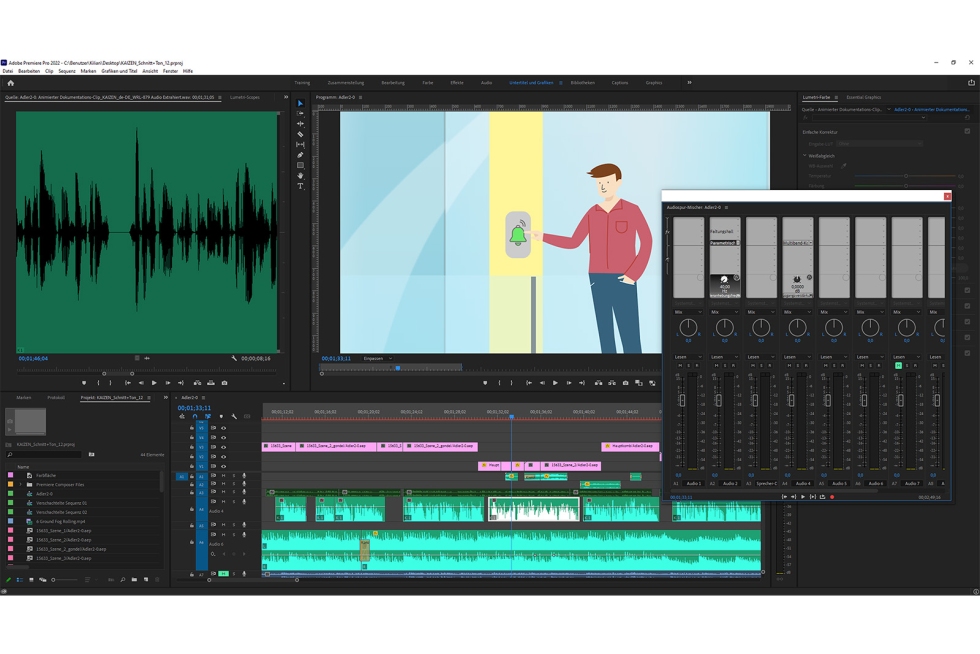The width and height of the screenshot is (980, 654).
Task: Select the Razor tool in the toolbar
Action: tap(300, 134)
